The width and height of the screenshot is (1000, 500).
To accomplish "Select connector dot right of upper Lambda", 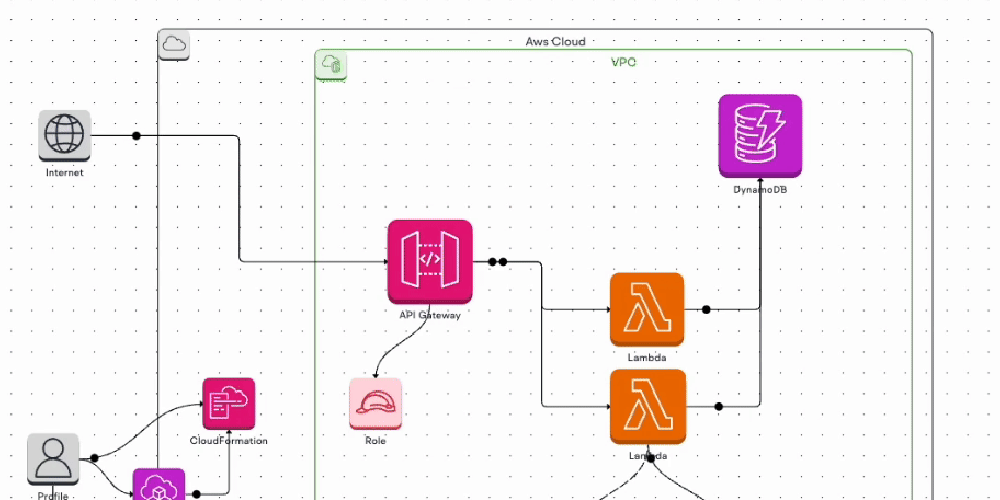I will click(x=706, y=310).
